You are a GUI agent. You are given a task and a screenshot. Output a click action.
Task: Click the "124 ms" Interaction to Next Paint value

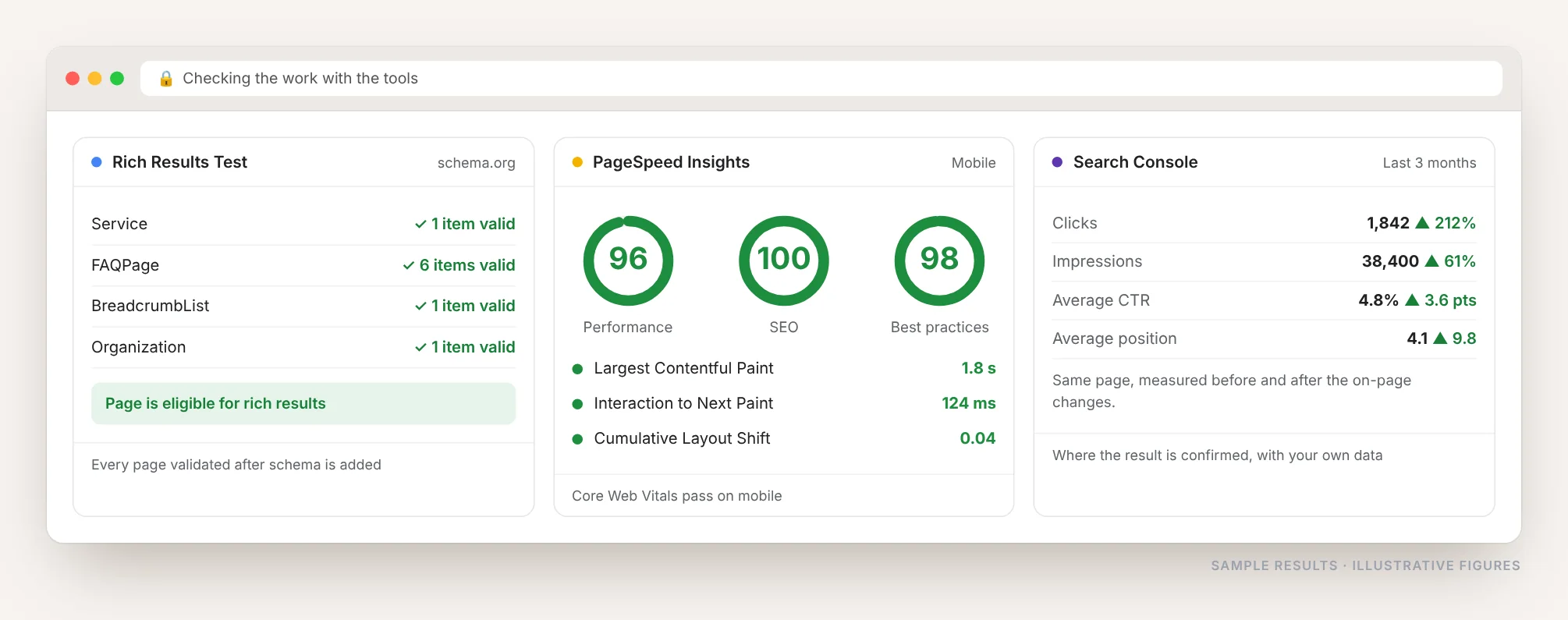point(969,403)
